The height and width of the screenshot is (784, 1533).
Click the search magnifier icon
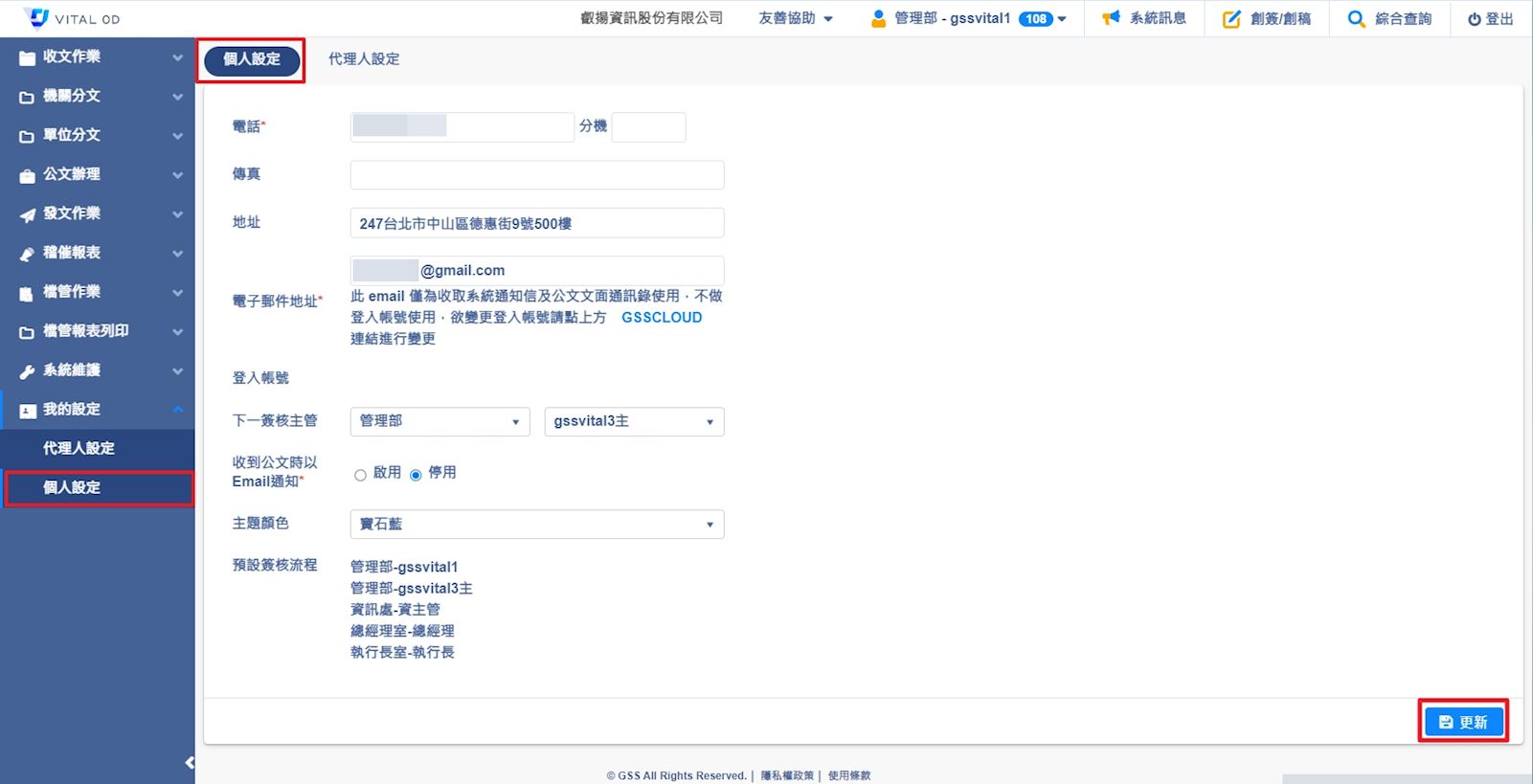point(1356,19)
